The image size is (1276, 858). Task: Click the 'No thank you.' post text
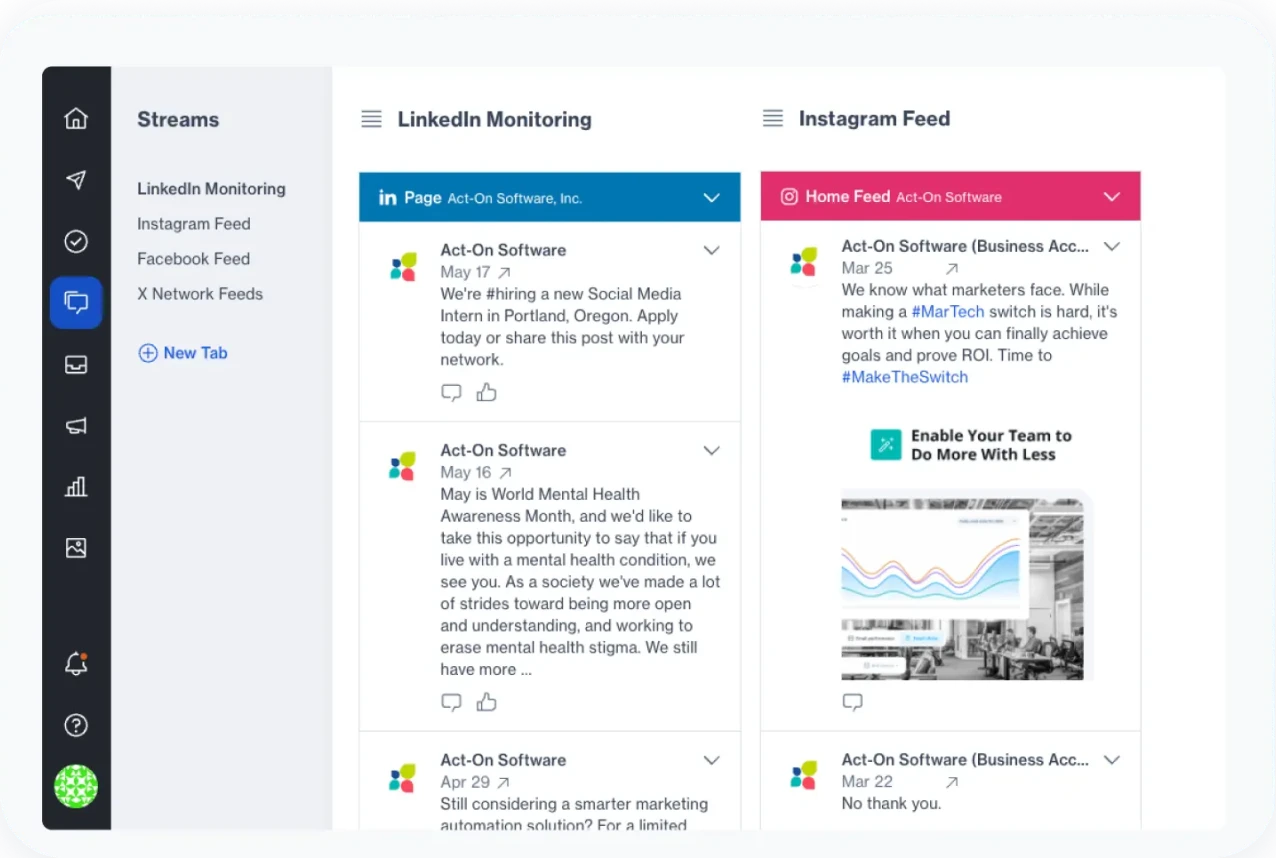(x=891, y=804)
